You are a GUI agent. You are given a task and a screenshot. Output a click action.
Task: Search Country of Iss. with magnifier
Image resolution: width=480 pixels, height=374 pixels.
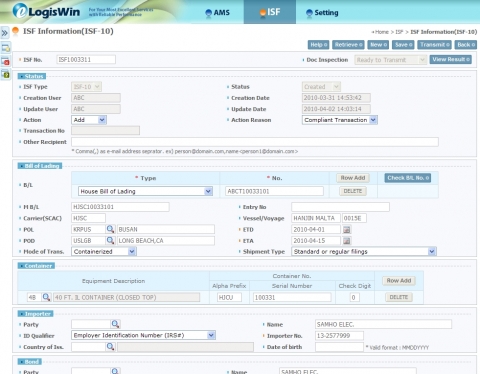110,347
